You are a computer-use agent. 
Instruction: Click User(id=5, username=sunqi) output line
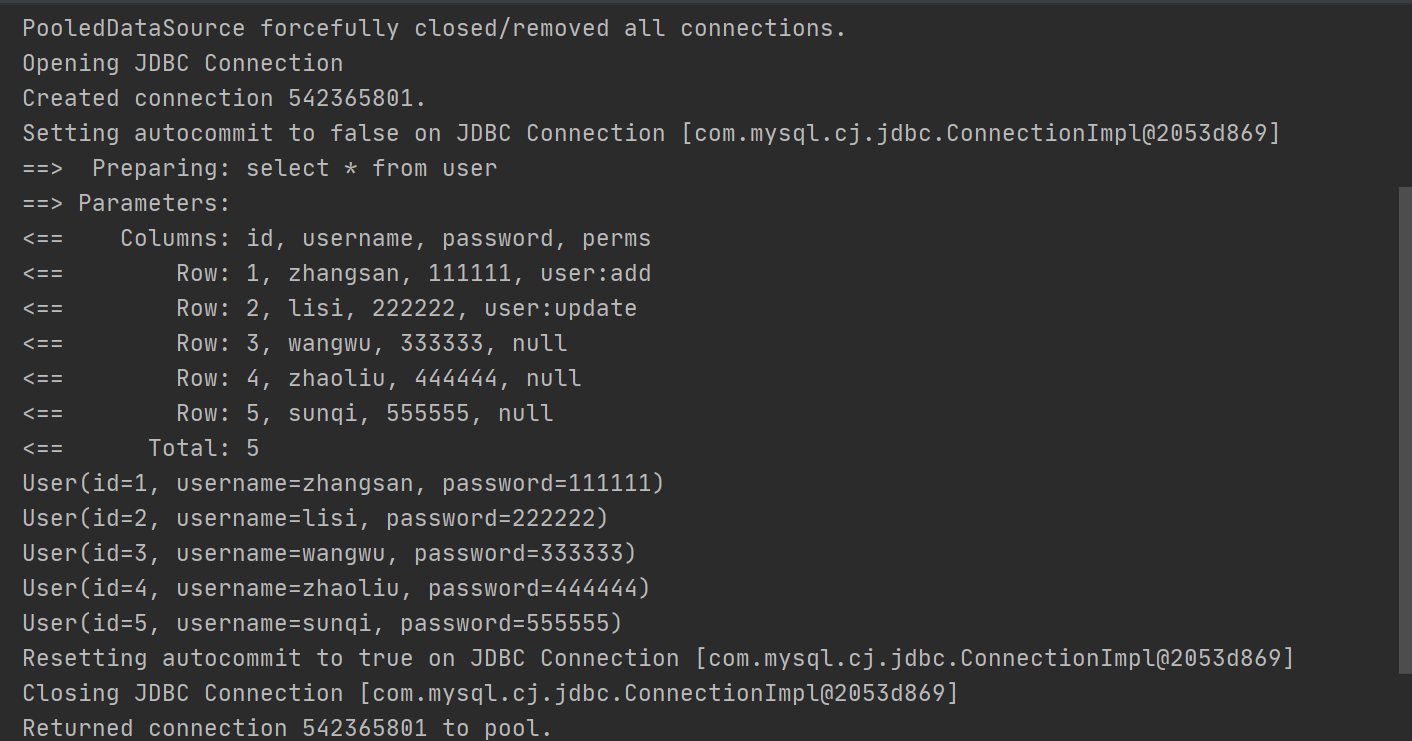[323, 623]
